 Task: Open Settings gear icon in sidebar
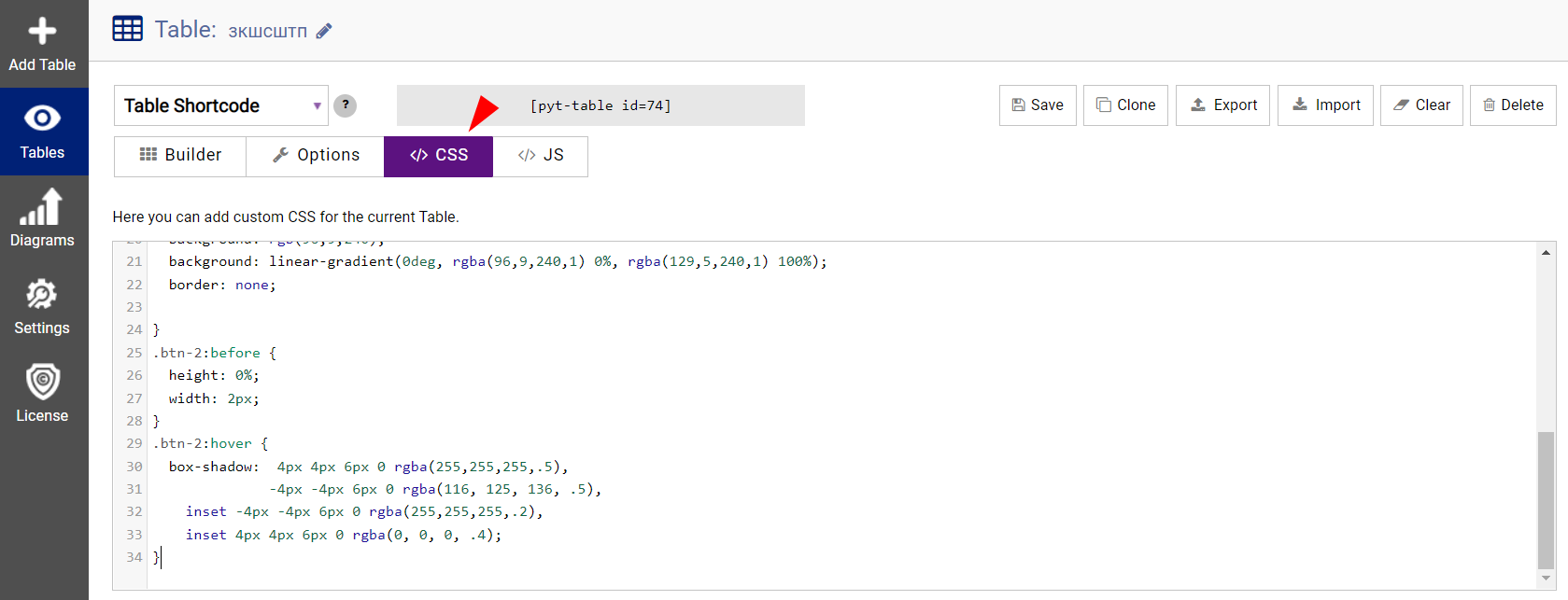coord(42,294)
